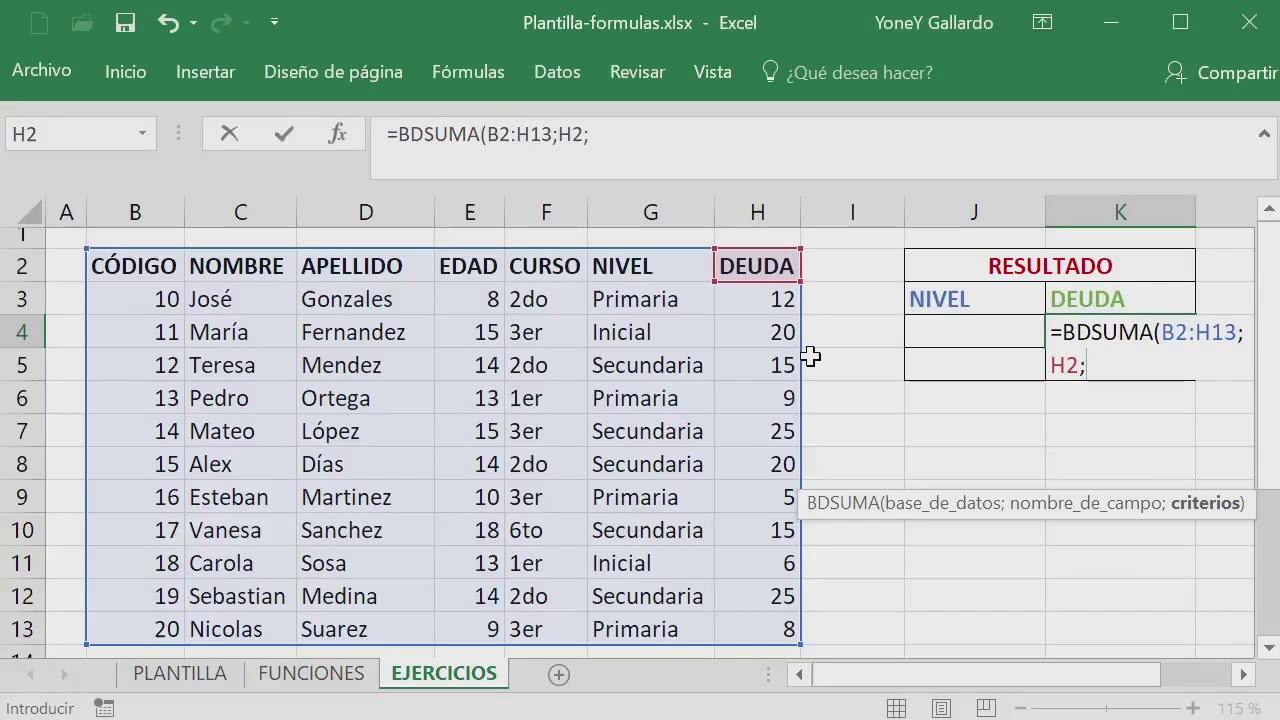Select the EJERCICIOS sheet tab
Viewport: 1280px width, 720px height.
[x=444, y=673]
